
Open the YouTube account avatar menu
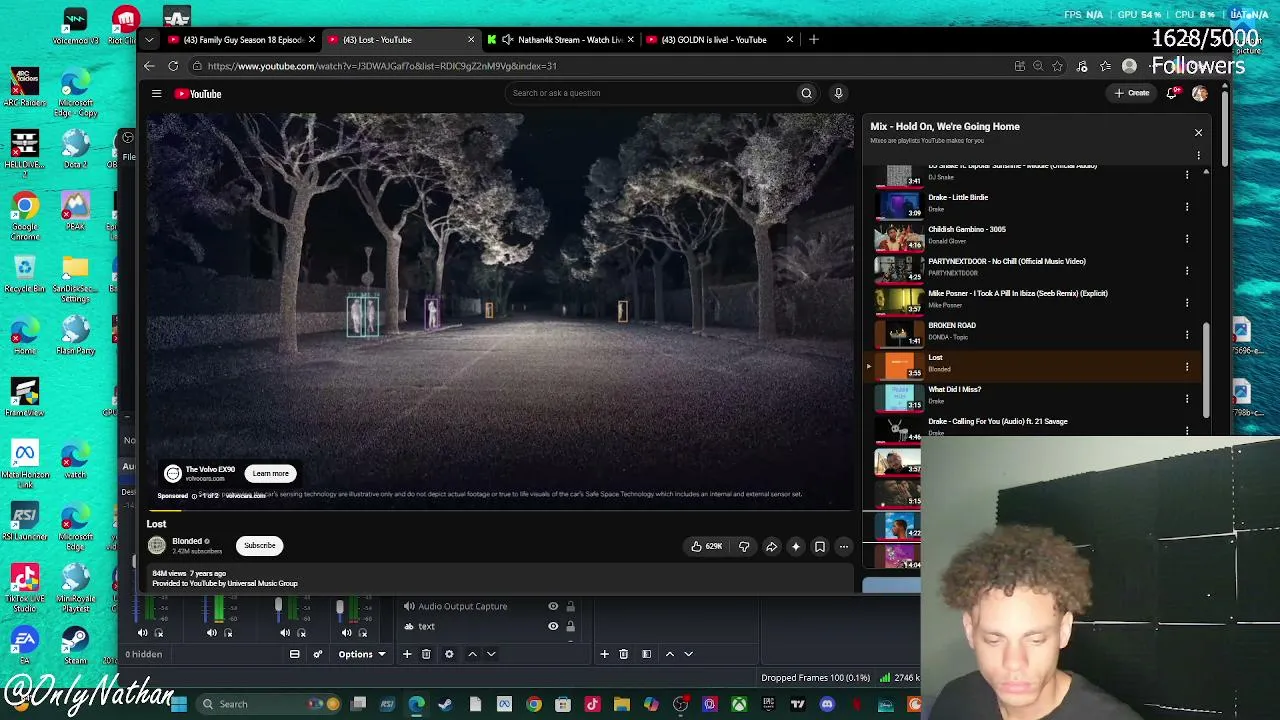point(1200,93)
